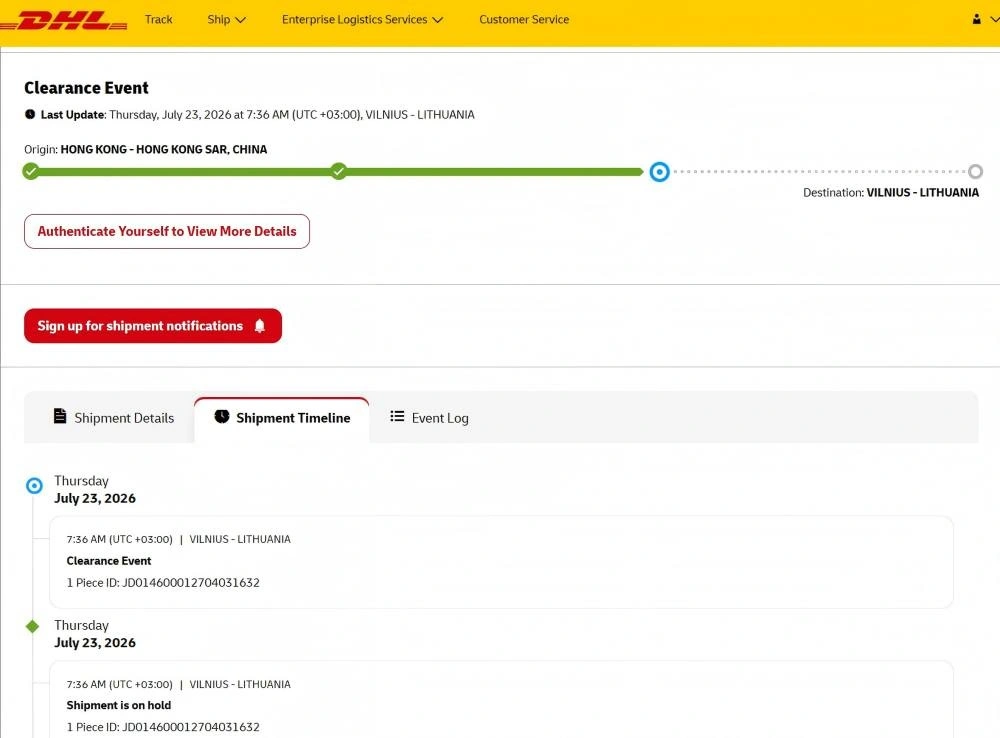Click Piece ID under Shipment is on hold

pyautogui.click(x=163, y=727)
